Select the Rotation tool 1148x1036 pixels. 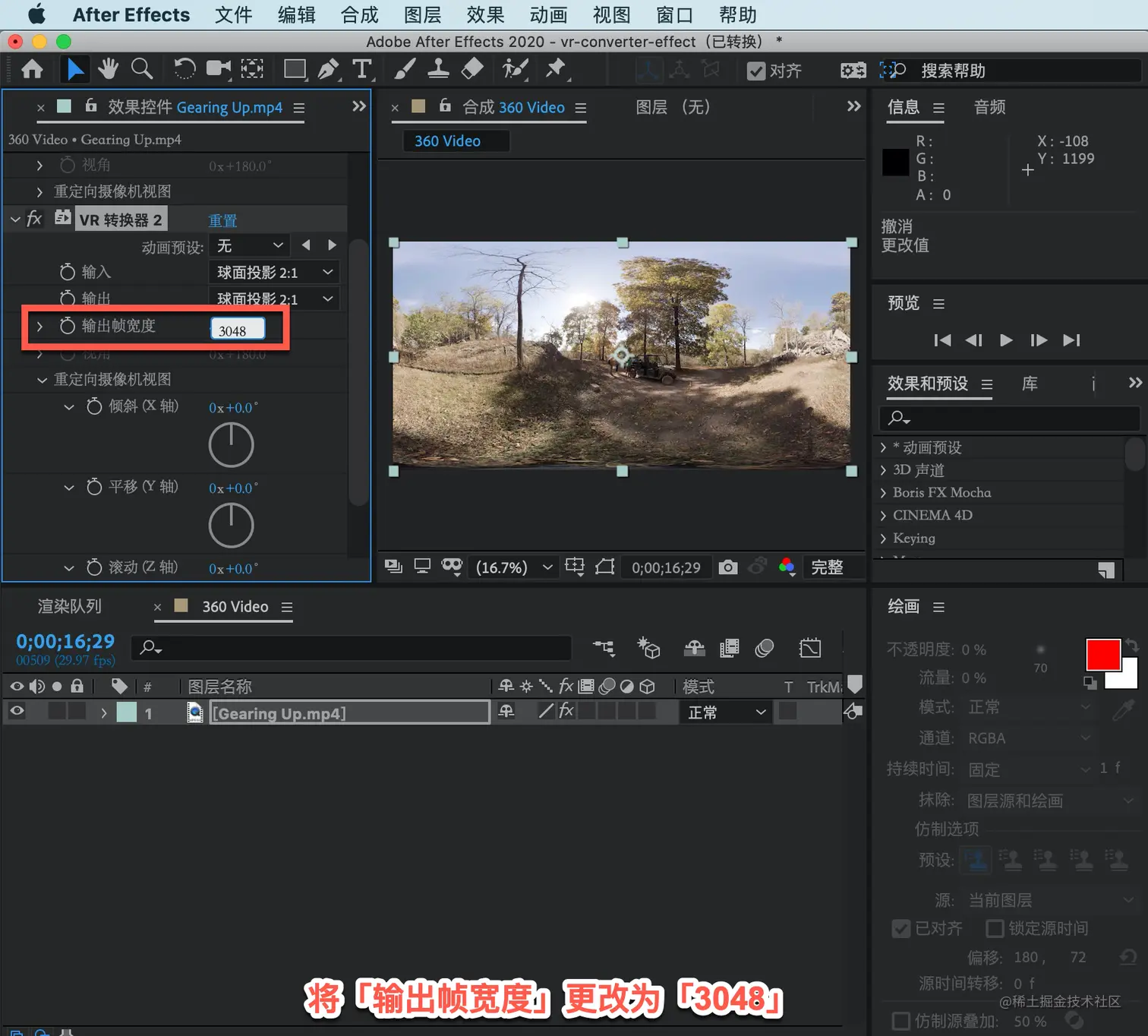(x=184, y=69)
